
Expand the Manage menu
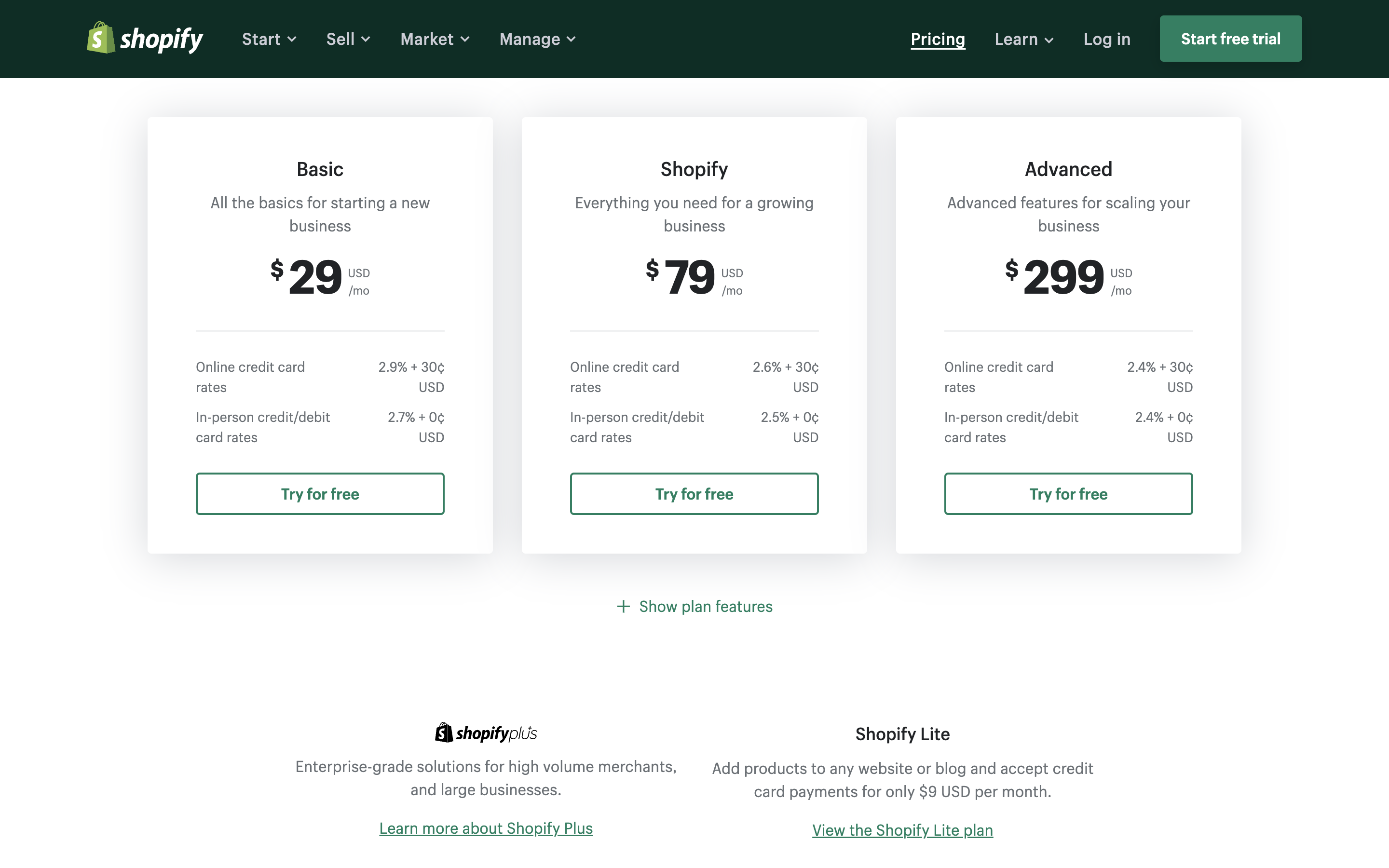[538, 39]
